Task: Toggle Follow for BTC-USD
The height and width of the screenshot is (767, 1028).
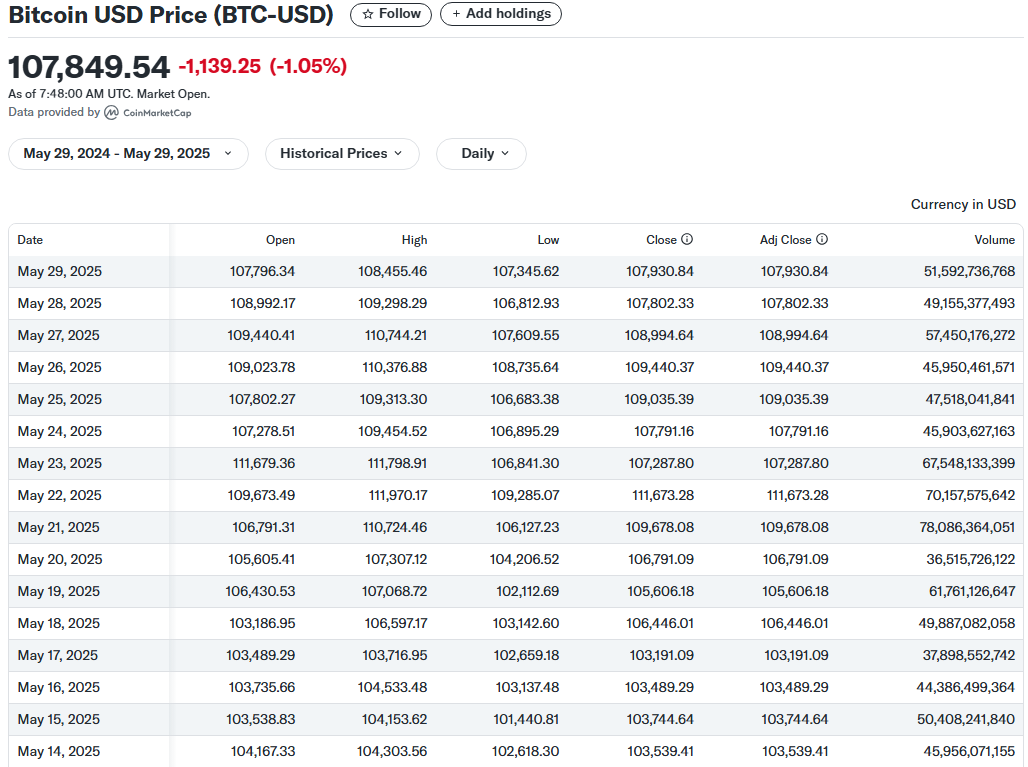Action: [390, 15]
